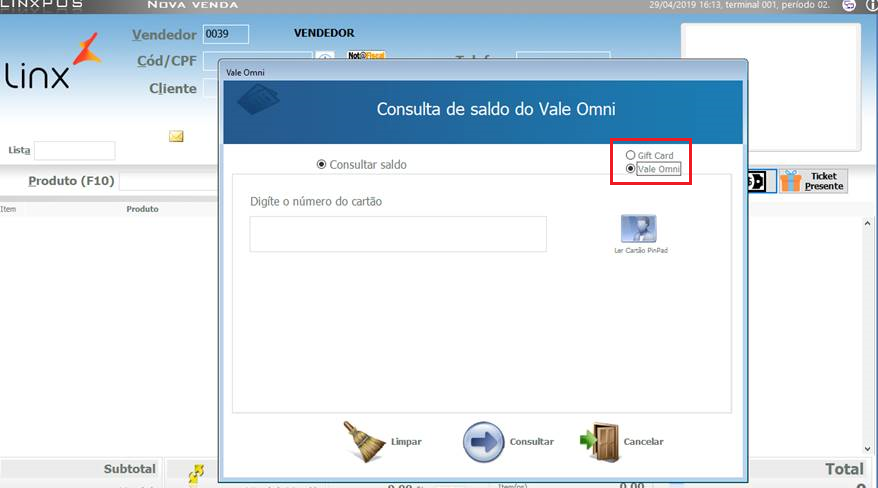Open Ticket Presente gift icon
This screenshot has width=878, height=488.
click(x=790, y=181)
